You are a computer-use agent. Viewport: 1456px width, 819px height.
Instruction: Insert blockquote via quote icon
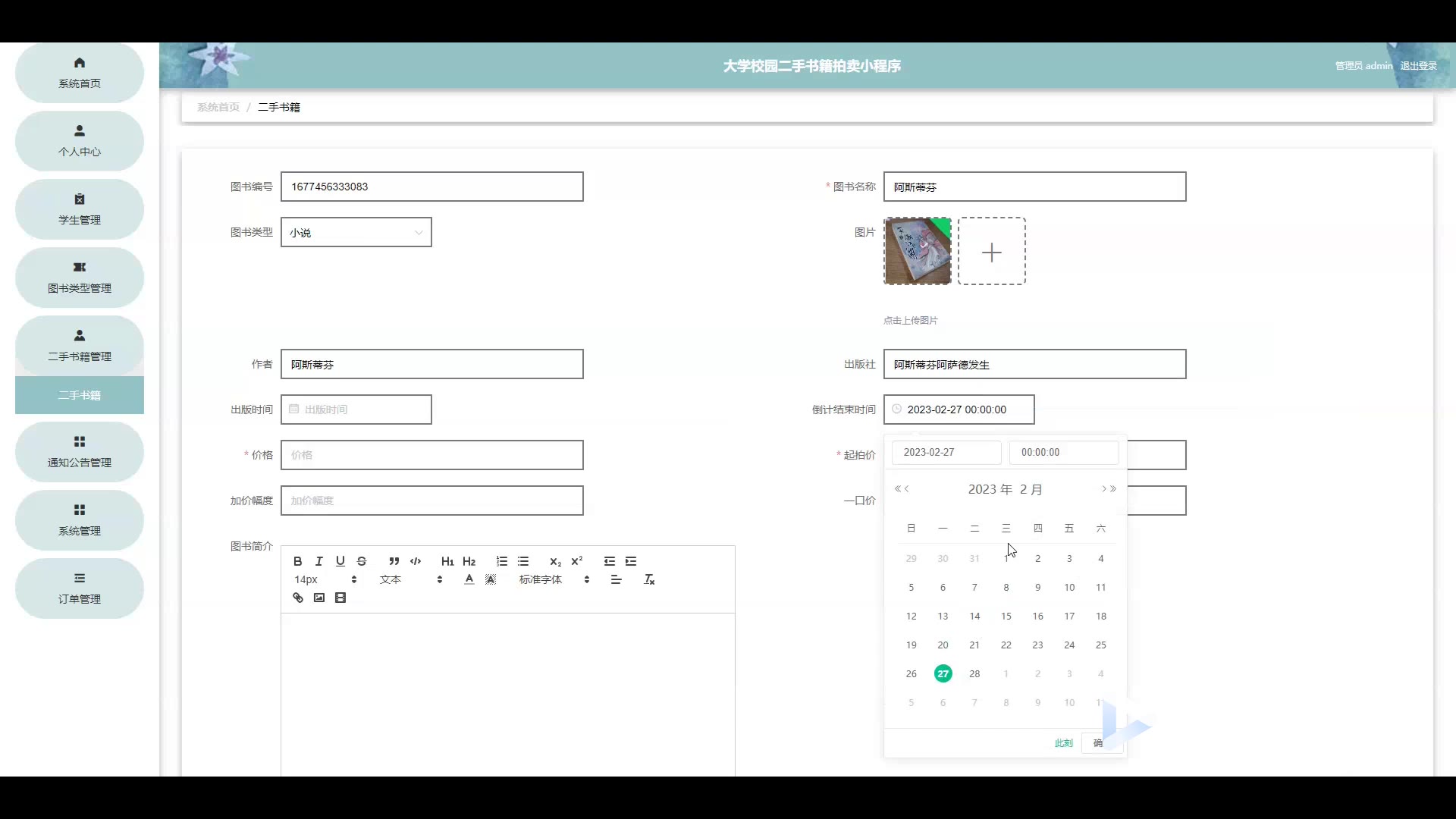[x=394, y=561]
